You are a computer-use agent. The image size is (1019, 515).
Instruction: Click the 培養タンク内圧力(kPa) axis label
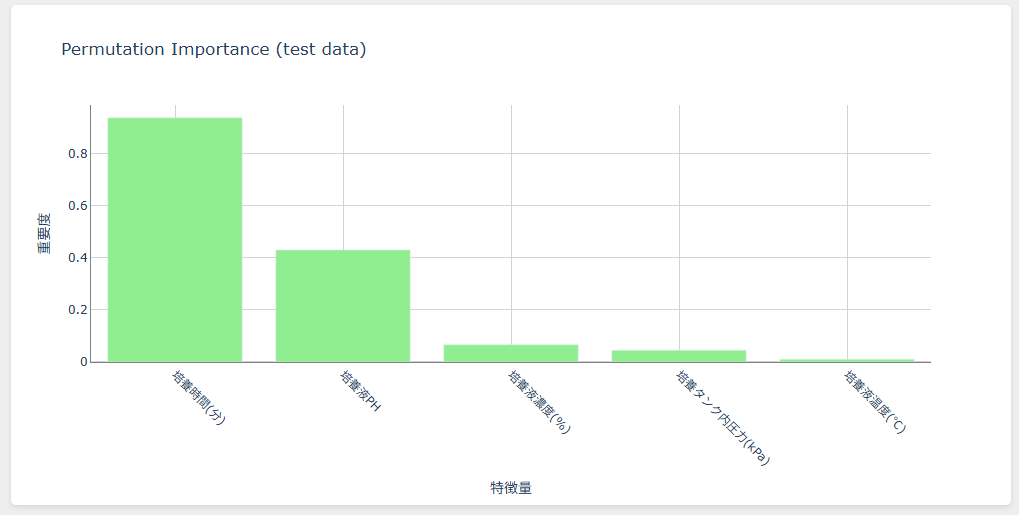(x=722, y=418)
